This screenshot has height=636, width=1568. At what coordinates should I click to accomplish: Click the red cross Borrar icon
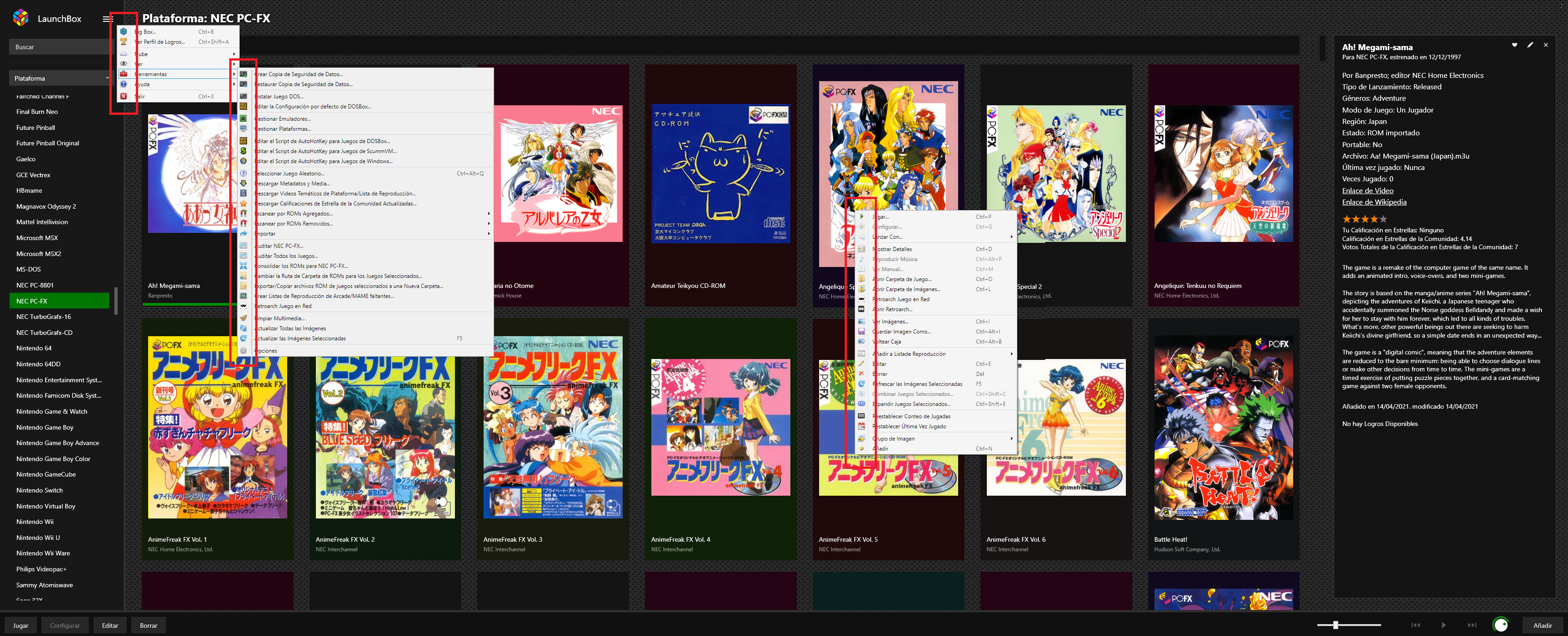click(861, 374)
